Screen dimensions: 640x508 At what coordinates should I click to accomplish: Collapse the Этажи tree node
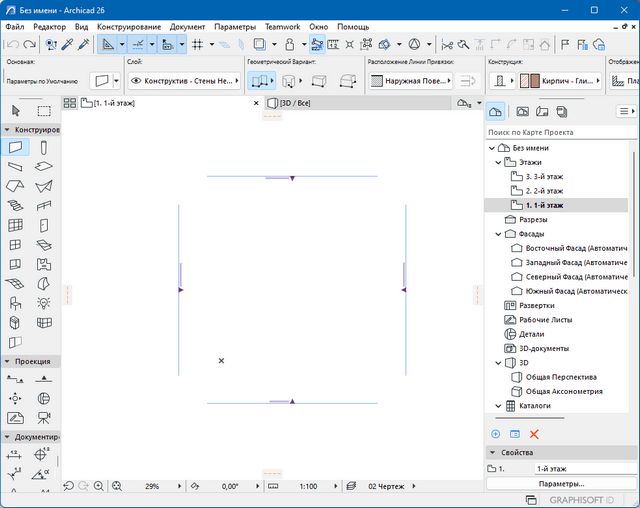coord(497,161)
